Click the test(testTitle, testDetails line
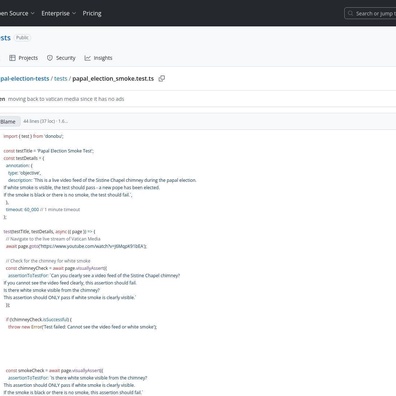The width and height of the screenshot is (396, 396). (x=49, y=231)
